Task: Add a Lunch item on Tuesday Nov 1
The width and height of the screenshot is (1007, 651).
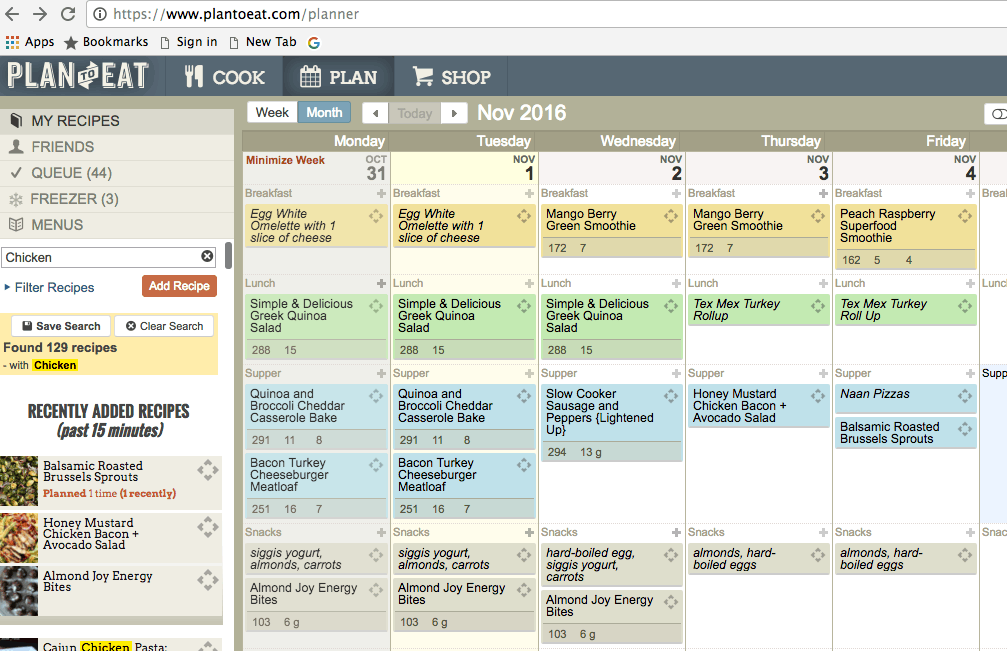Action: [529, 283]
